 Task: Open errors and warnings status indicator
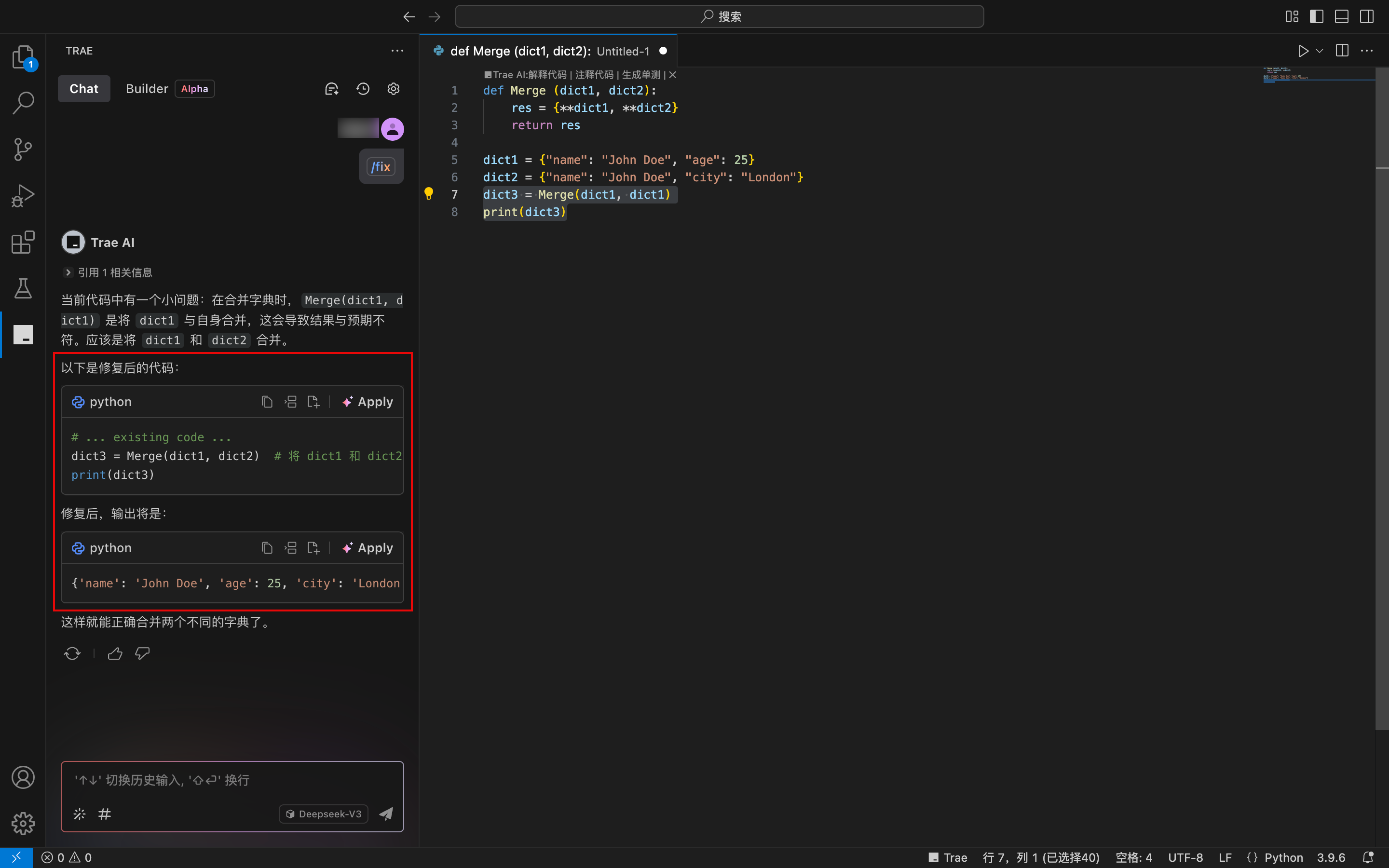coord(67,858)
